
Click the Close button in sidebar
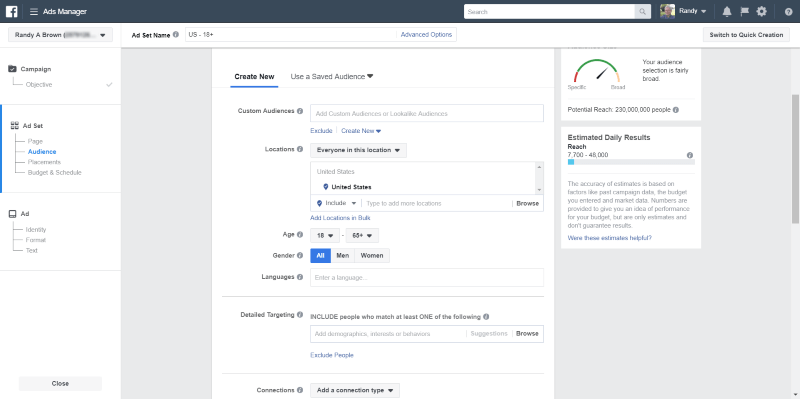pyautogui.click(x=60, y=384)
